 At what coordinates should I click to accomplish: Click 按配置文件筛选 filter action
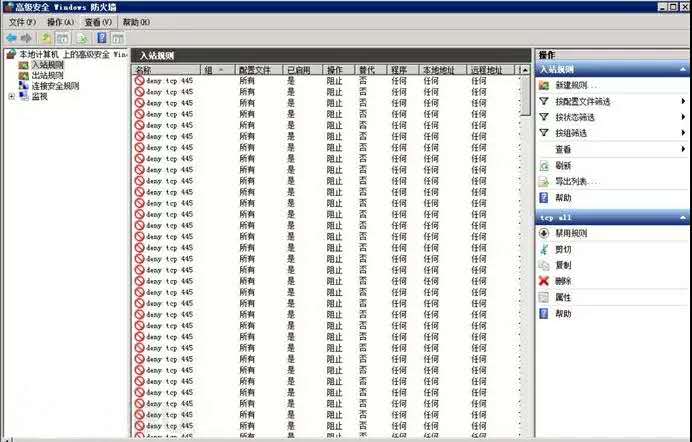tap(583, 101)
